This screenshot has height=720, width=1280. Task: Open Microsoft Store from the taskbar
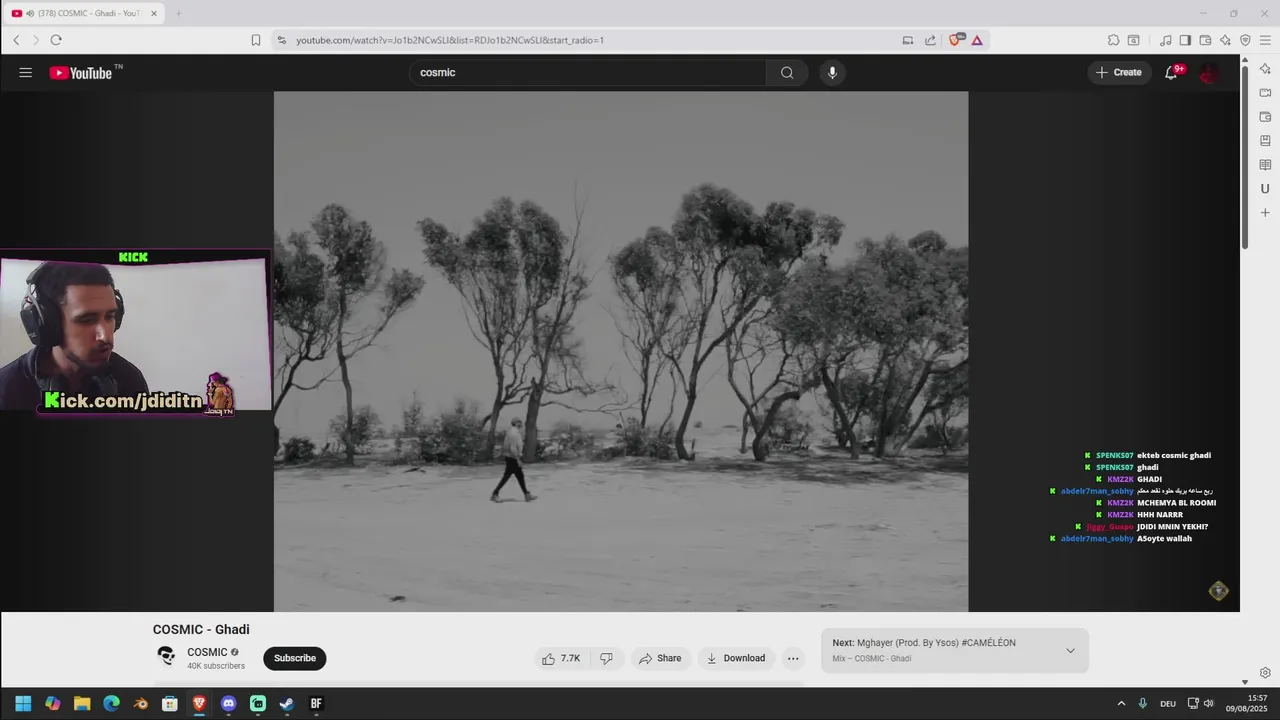click(170, 704)
